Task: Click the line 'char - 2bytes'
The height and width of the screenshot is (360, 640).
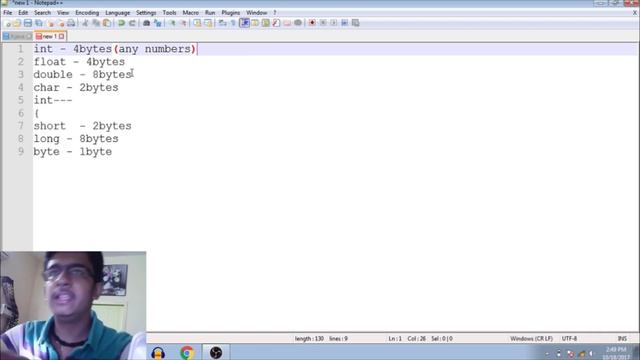Action: 76,87
